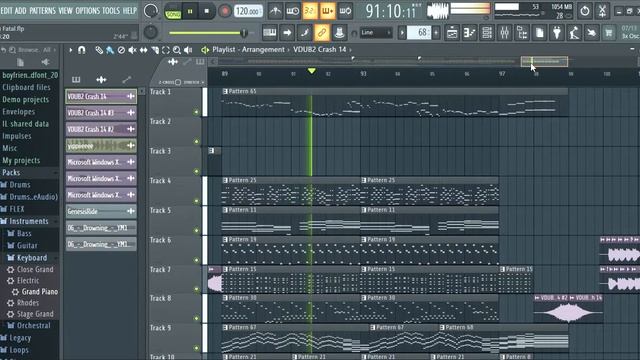This screenshot has height=360, width=640.
Task: Select GenesisRide clip in picker
Action: [101, 211]
